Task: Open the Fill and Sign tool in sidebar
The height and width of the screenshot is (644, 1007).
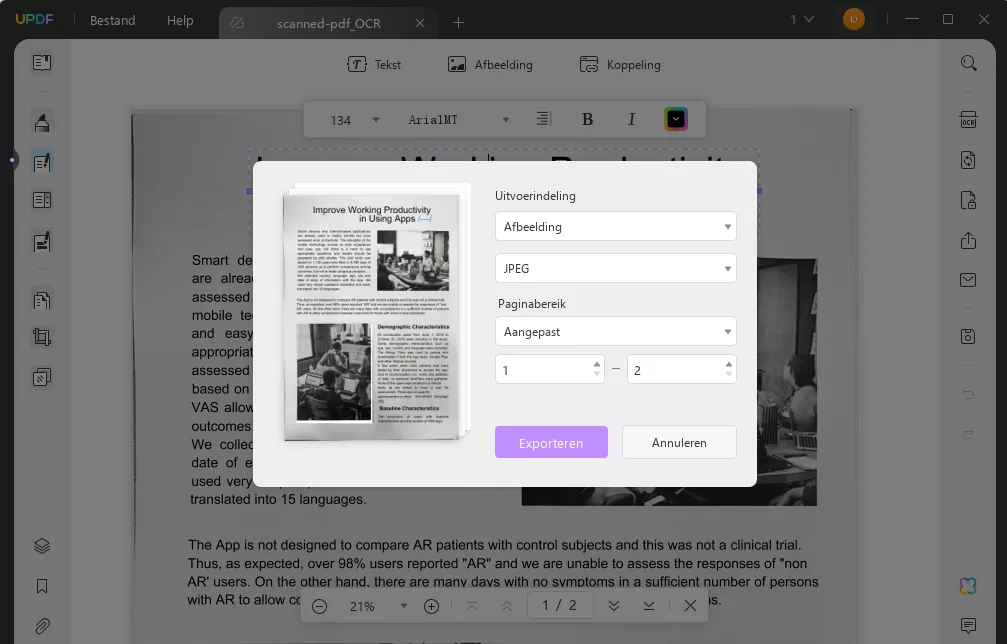Action: pyautogui.click(x=42, y=241)
